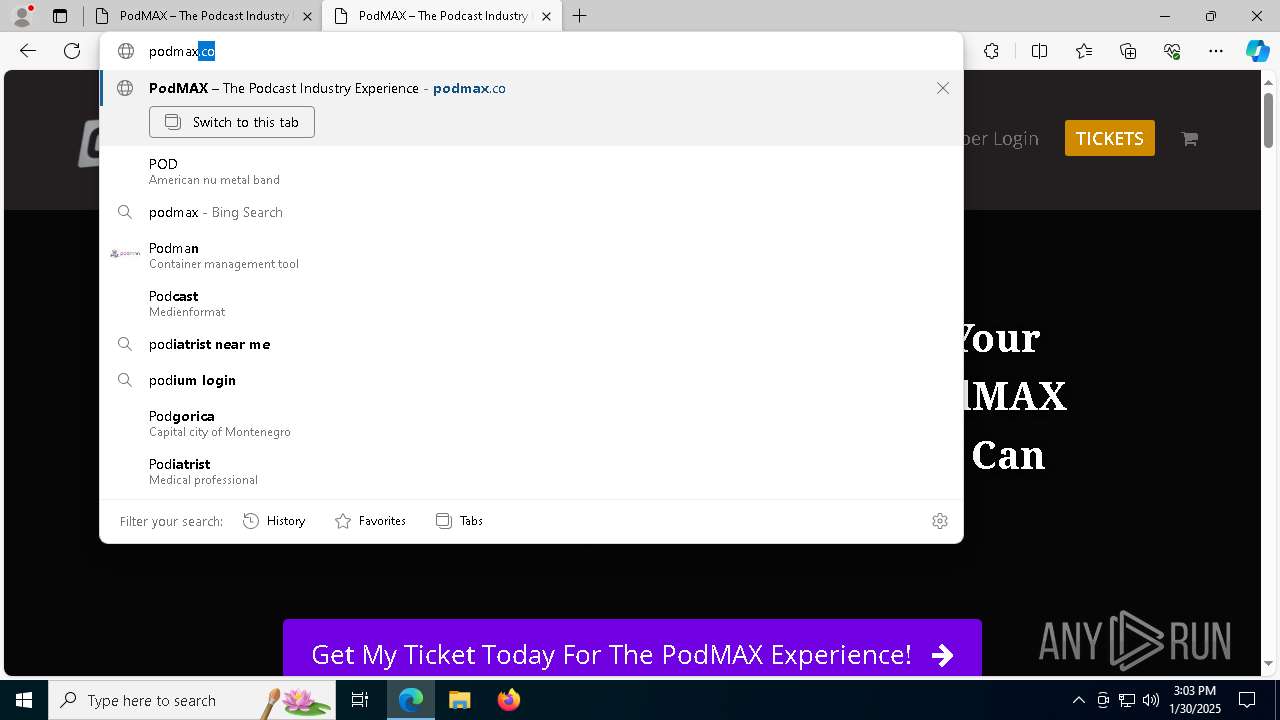
Task: Switch to the first PodMAX tab
Action: coord(202,16)
